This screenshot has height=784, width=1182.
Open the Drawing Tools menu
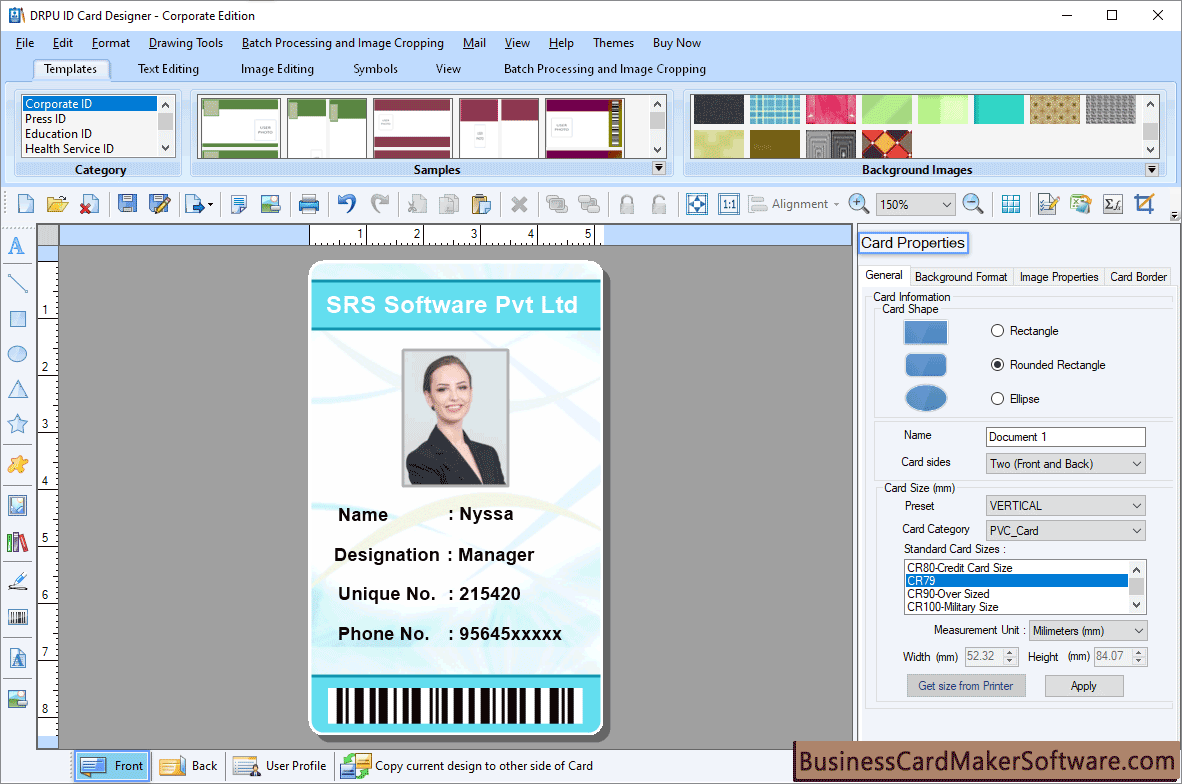point(185,42)
